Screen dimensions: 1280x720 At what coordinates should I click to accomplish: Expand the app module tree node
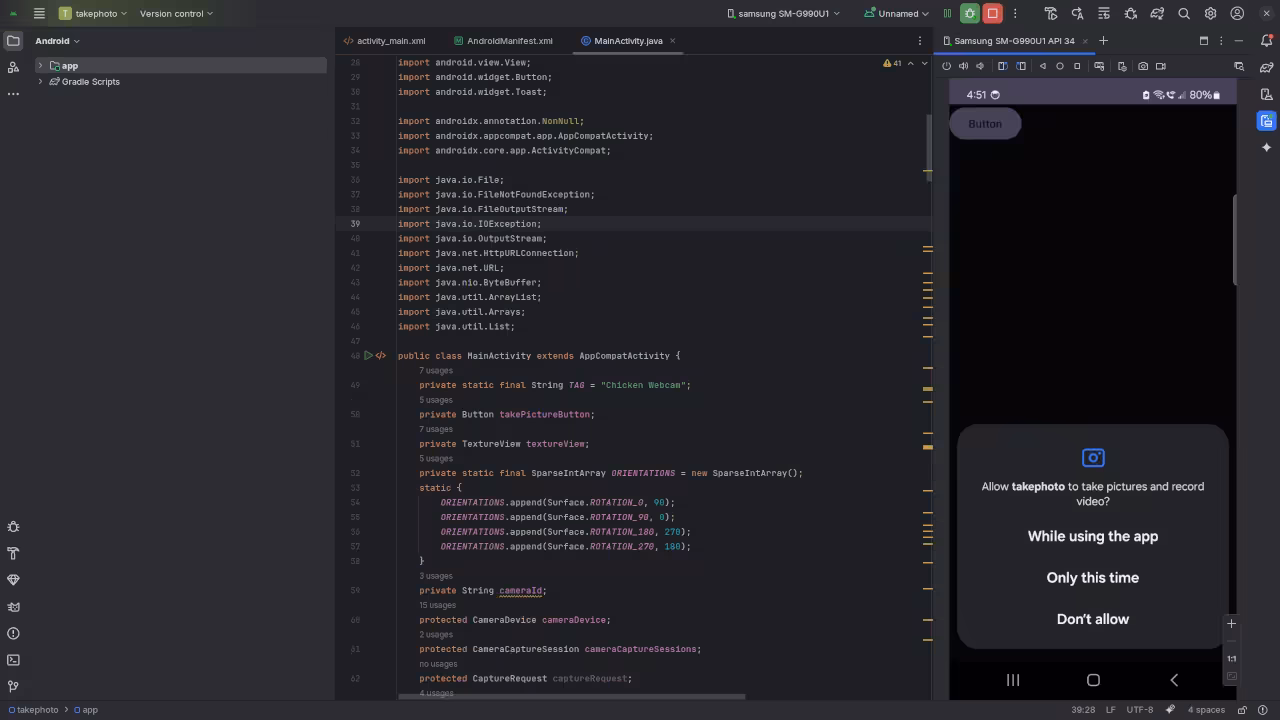tap(40, 66)
